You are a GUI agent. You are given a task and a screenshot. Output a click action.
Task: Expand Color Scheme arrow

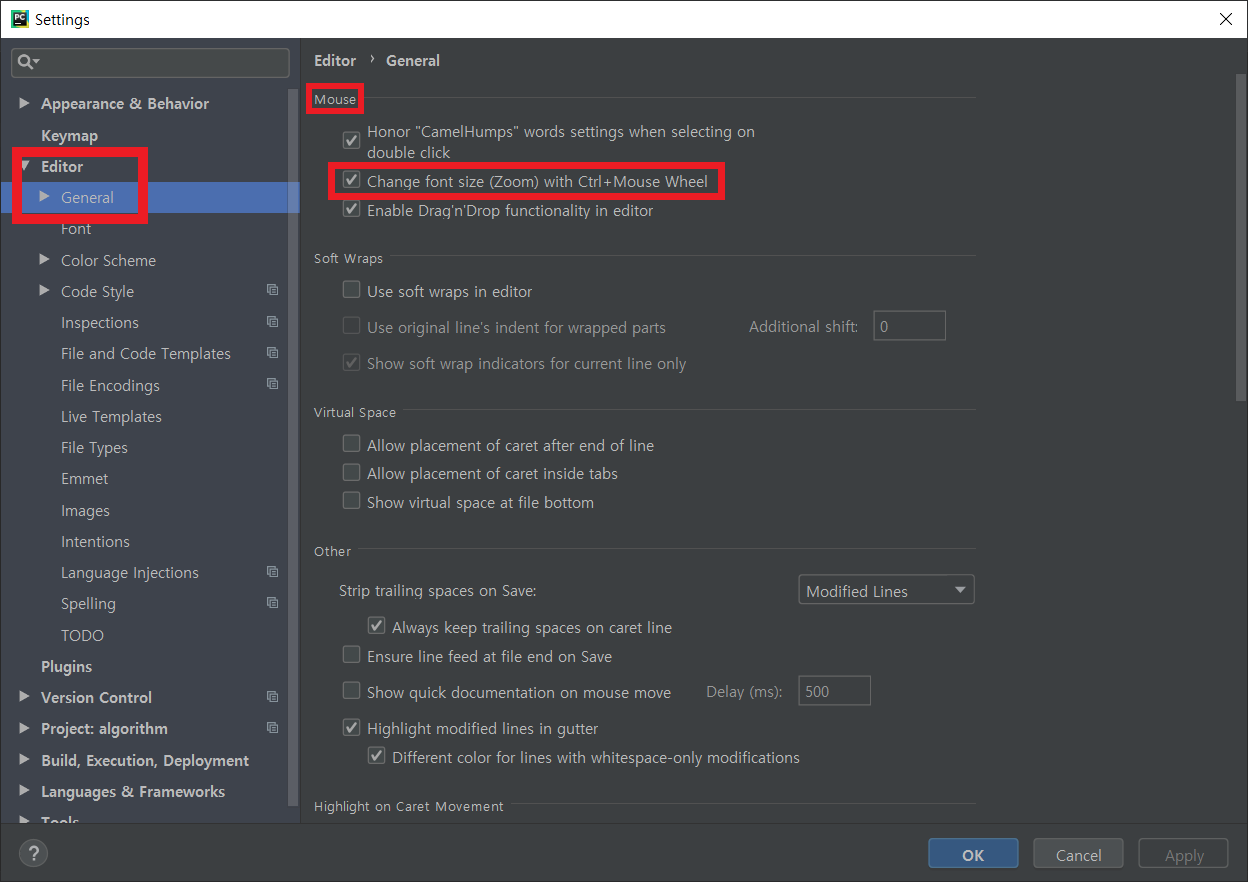(x=45, y=259)
